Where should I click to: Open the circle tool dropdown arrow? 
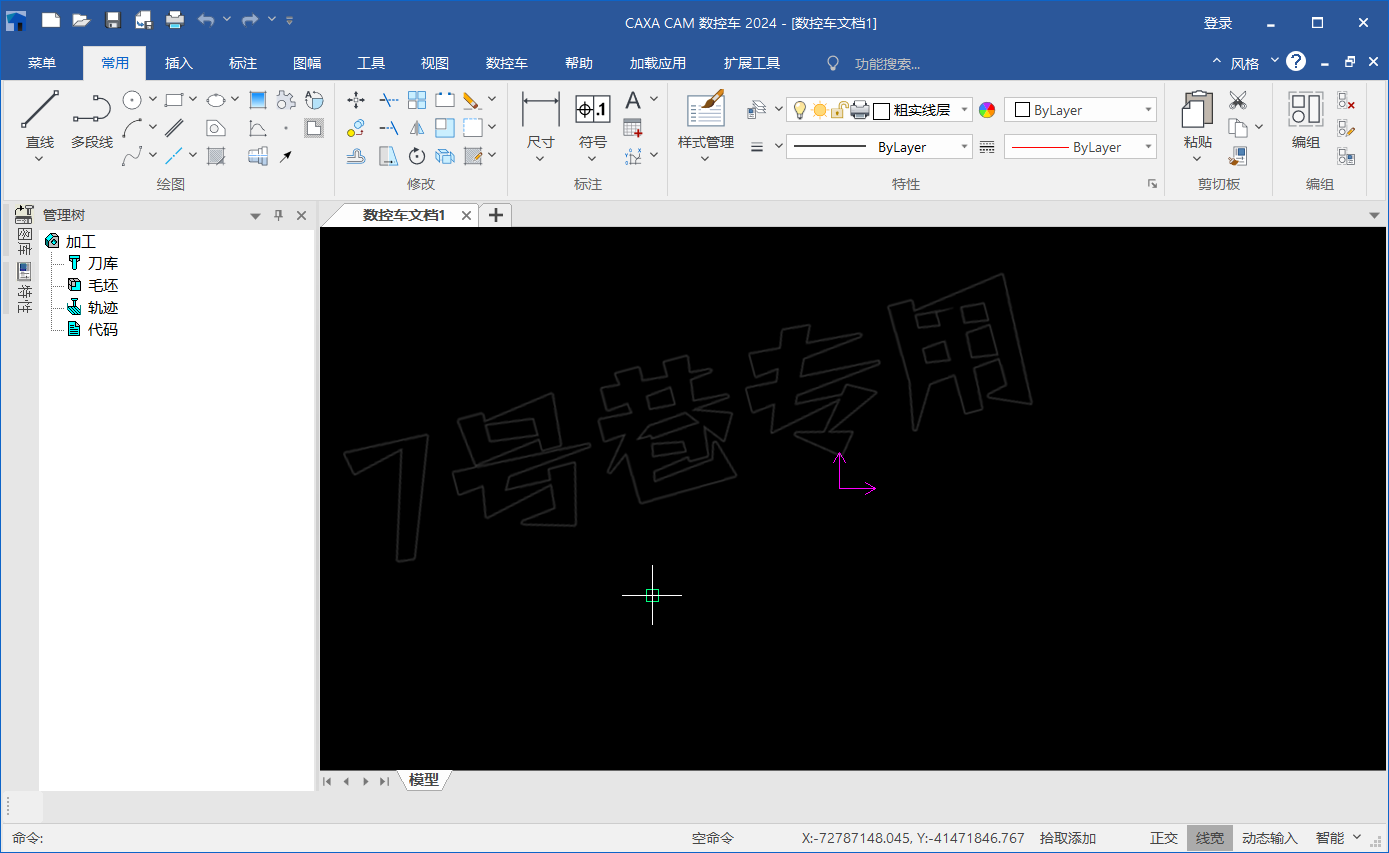point(153,100)
